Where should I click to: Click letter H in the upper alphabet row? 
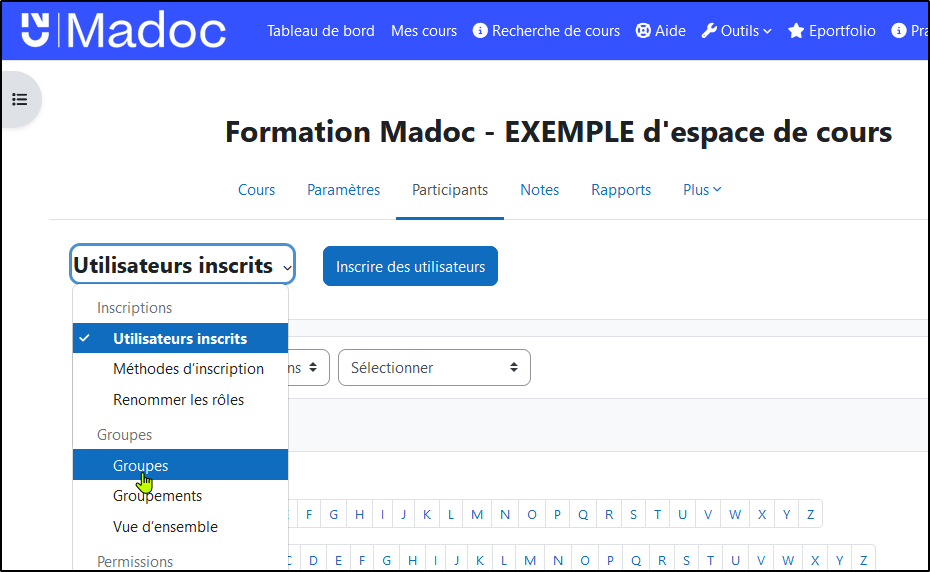tap(359, 514)
